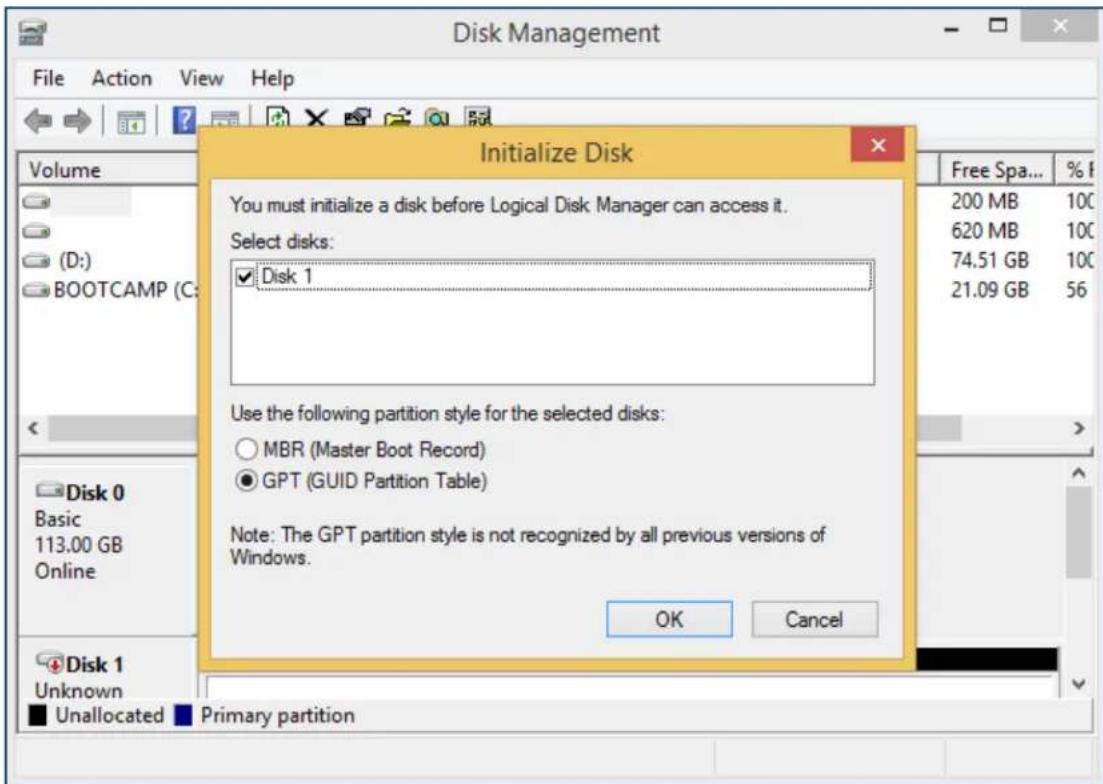
Task: Click the horizontal scrollbar left arrow
Action: tap(33, 428)
